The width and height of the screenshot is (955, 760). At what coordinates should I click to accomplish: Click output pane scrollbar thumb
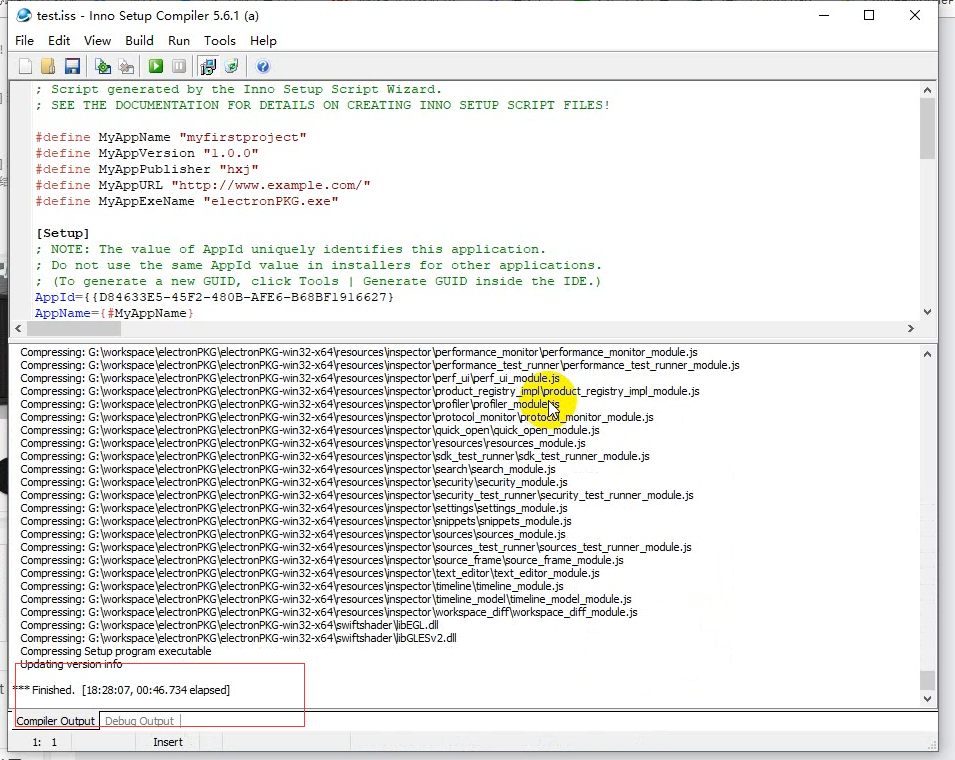coord(927,680)
